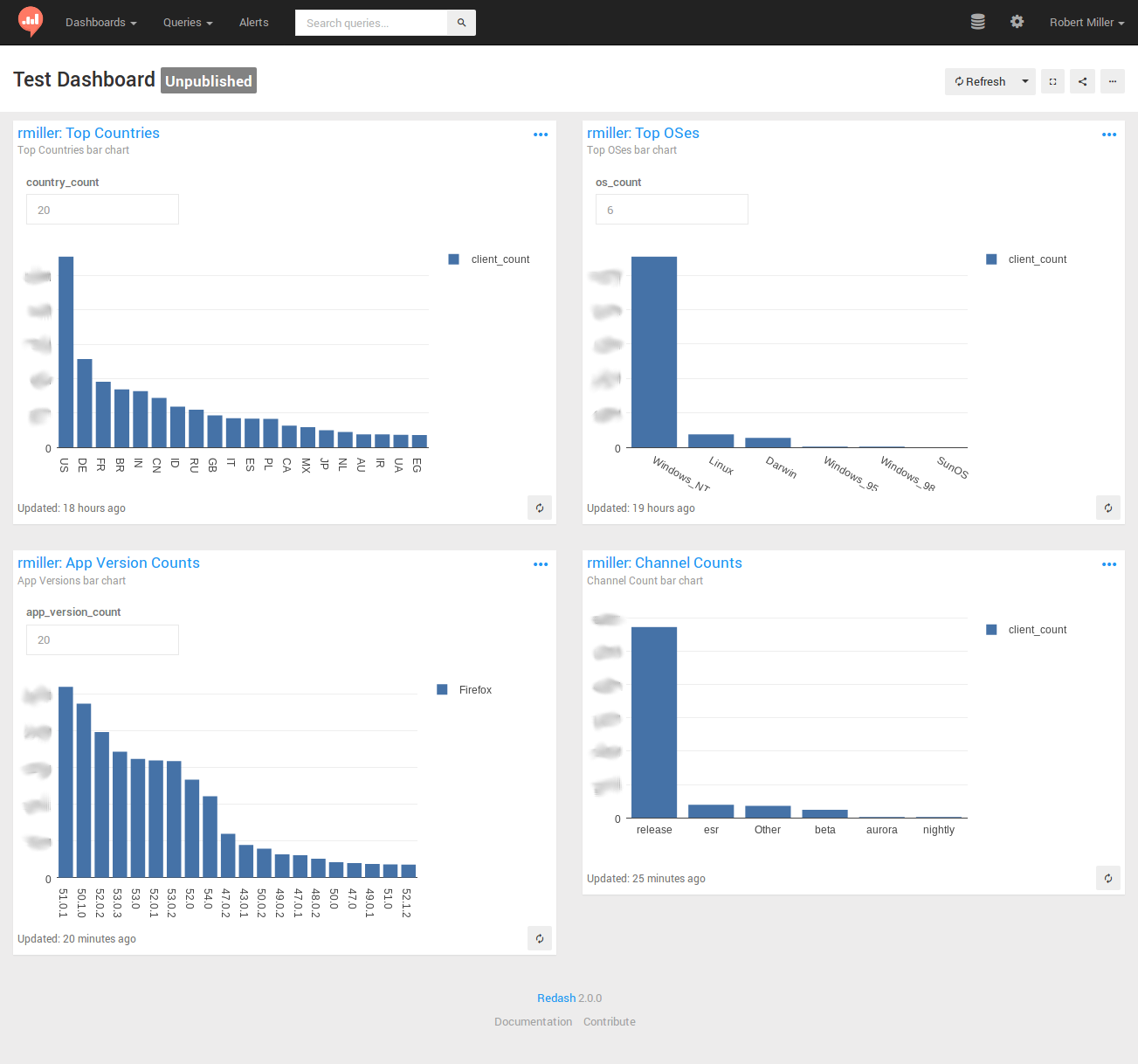
Task: Refresh the Channel Counts widget
Action: coord(1107,878)
